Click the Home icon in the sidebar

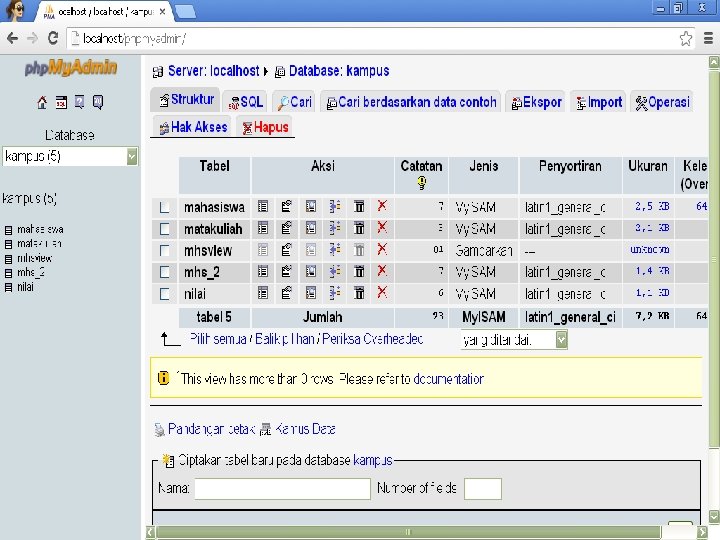pos(42,102)
